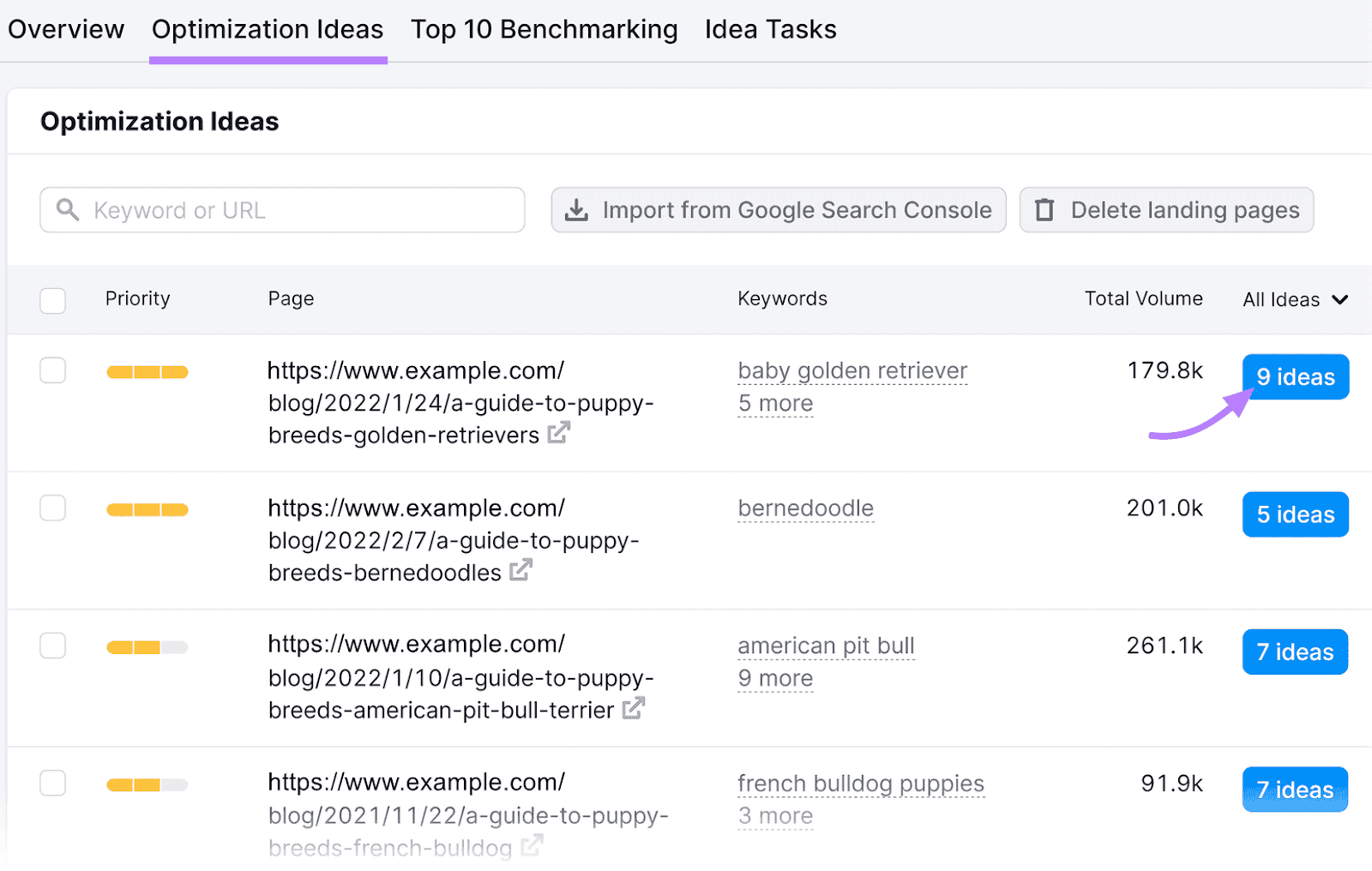Click the trash icon beside Delete landing pages
The height and width of the screenshot is (871, 1372).
click(x=1045, y=209)
